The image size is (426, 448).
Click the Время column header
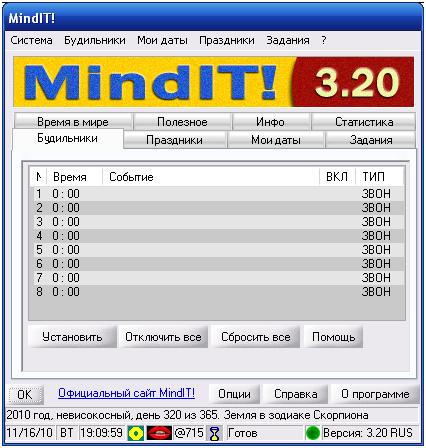click(x=74, y=177)
